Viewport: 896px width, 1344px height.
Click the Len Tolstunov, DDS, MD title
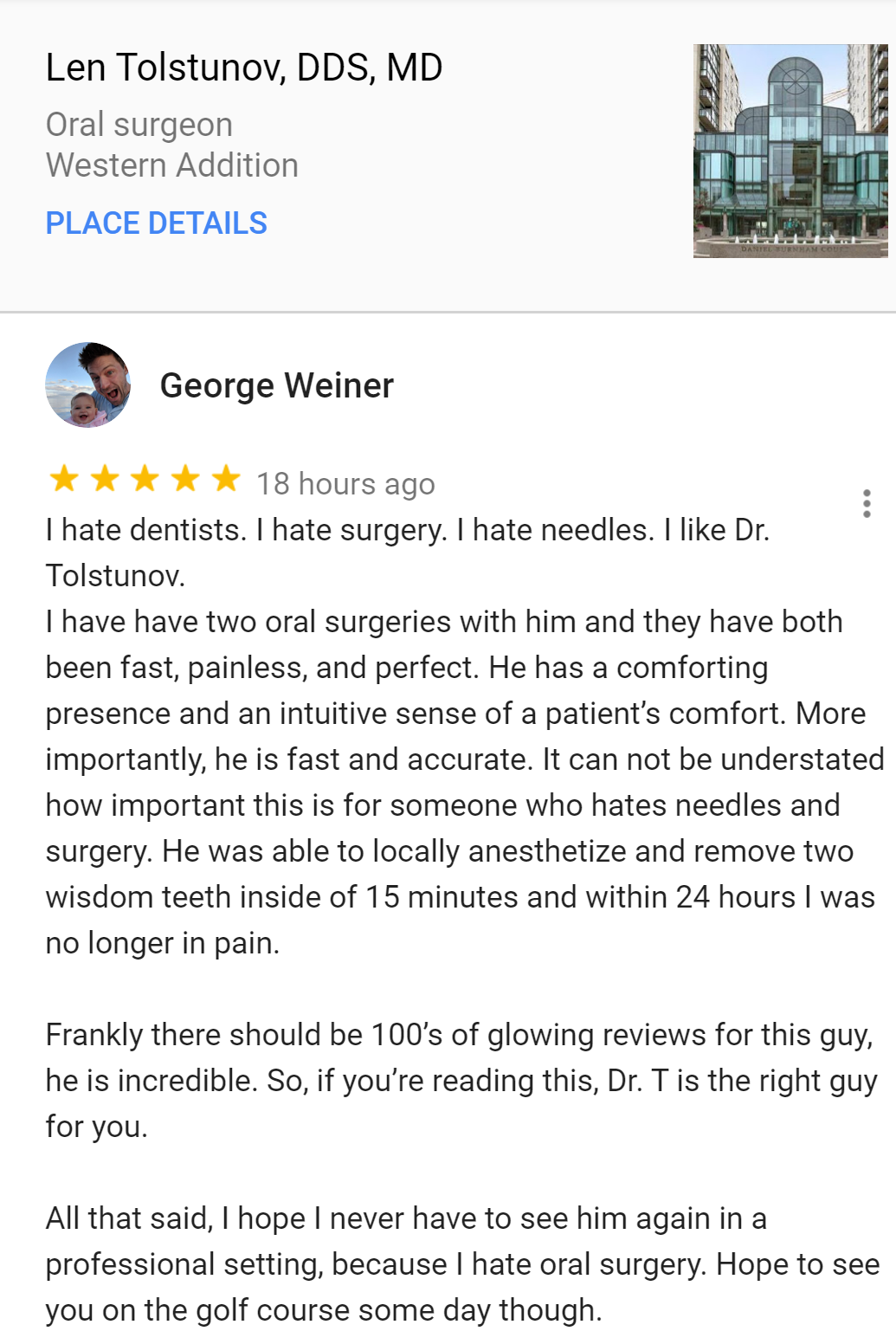244,68
